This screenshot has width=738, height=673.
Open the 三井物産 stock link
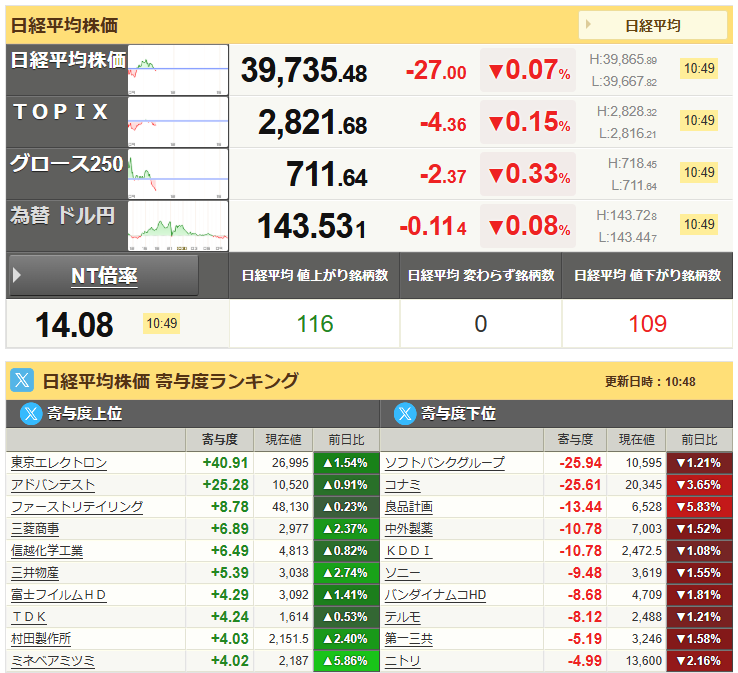[x=35, y=573]
